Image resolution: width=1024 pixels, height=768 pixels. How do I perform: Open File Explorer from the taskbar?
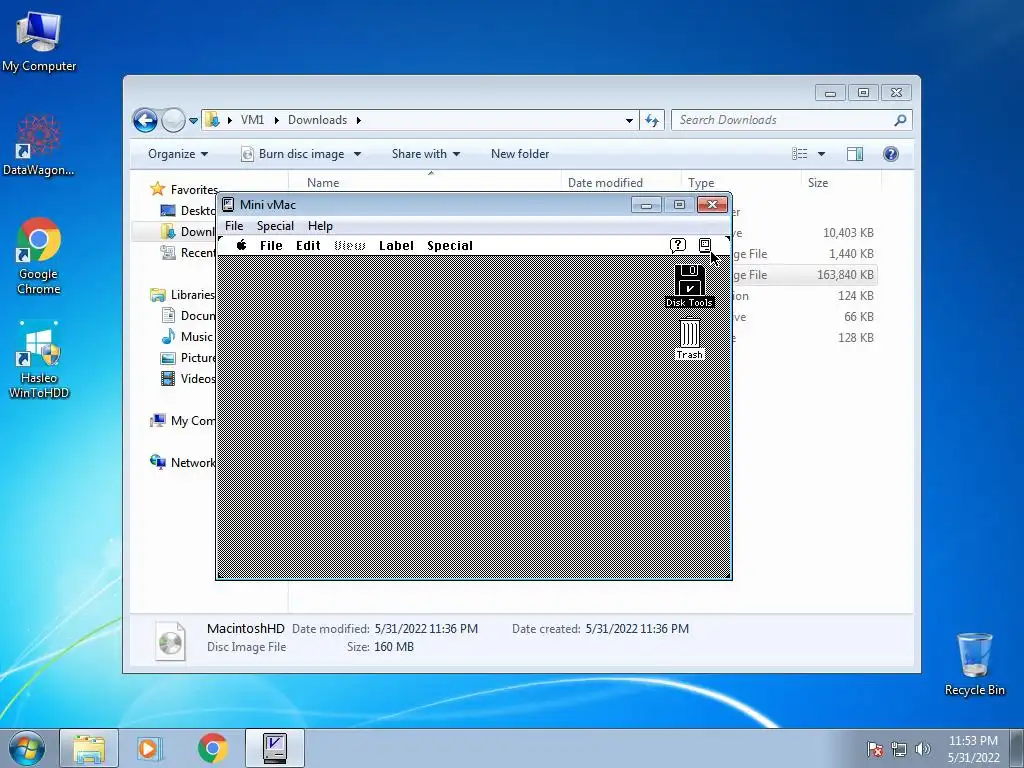pos(89,748)
